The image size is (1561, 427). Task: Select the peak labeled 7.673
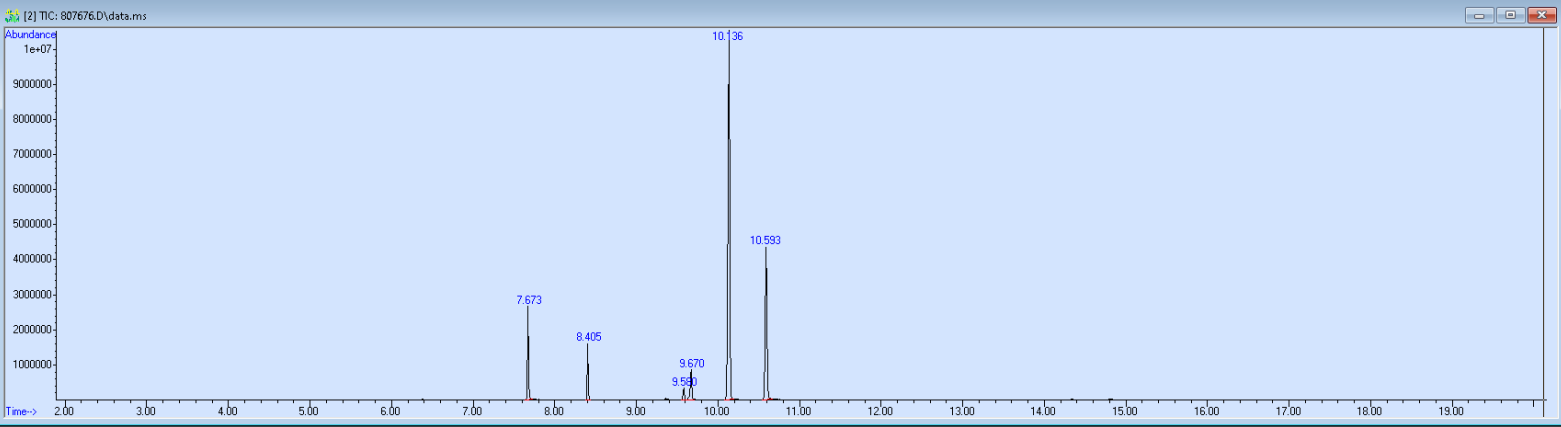point(528,300)
